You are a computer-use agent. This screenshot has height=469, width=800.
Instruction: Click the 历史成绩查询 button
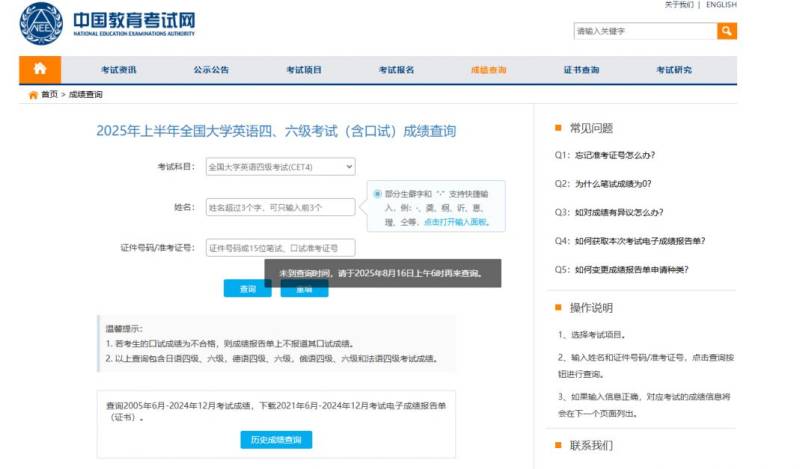[x=276, y=440]
